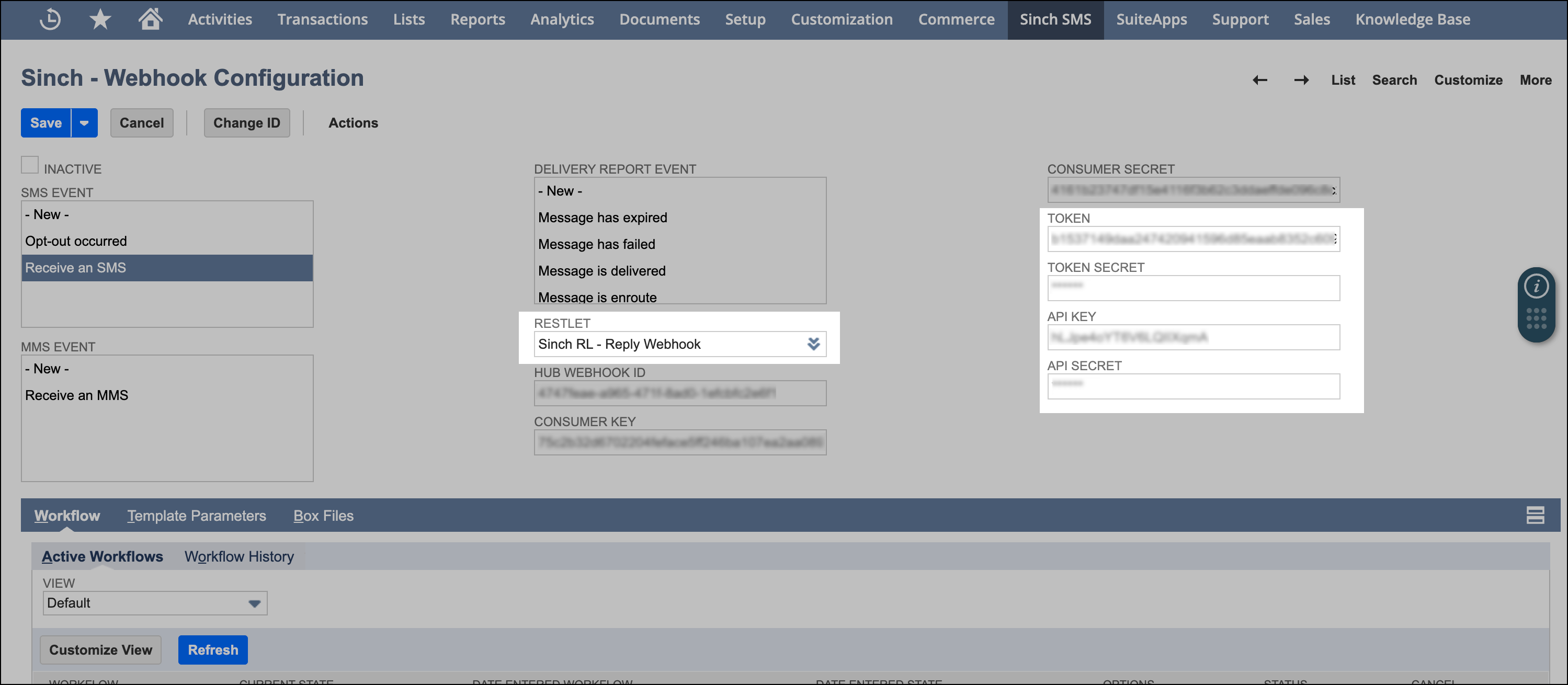Click the List link

(1343, 81)
